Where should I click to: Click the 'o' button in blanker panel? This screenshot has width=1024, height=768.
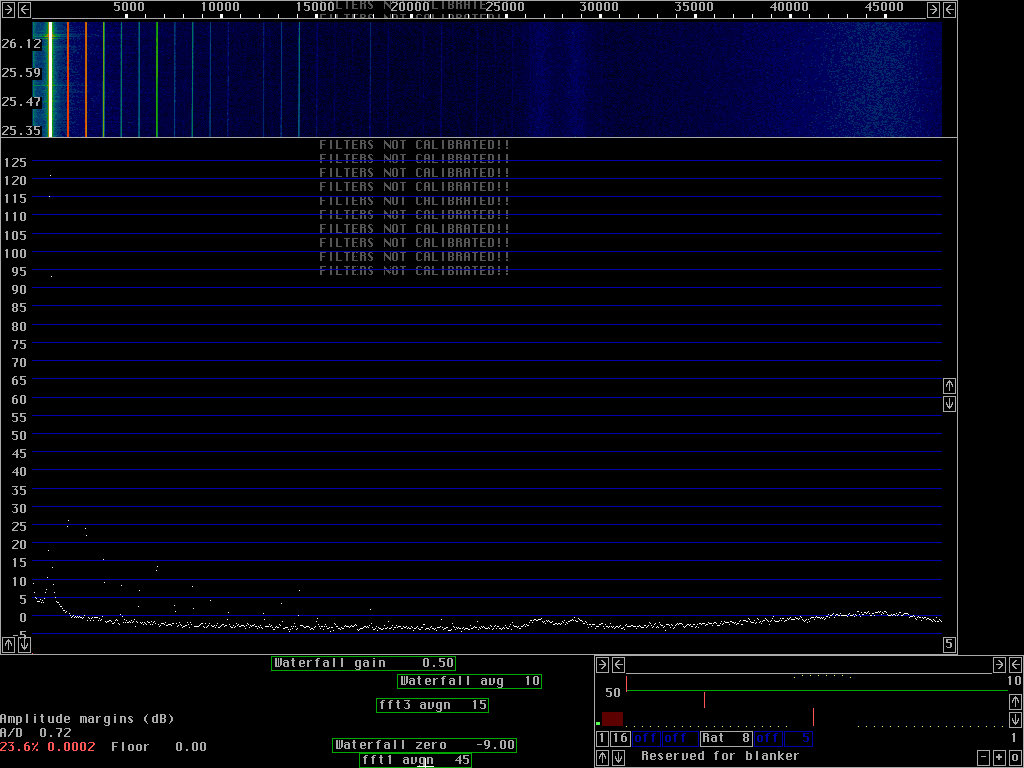1016,758
